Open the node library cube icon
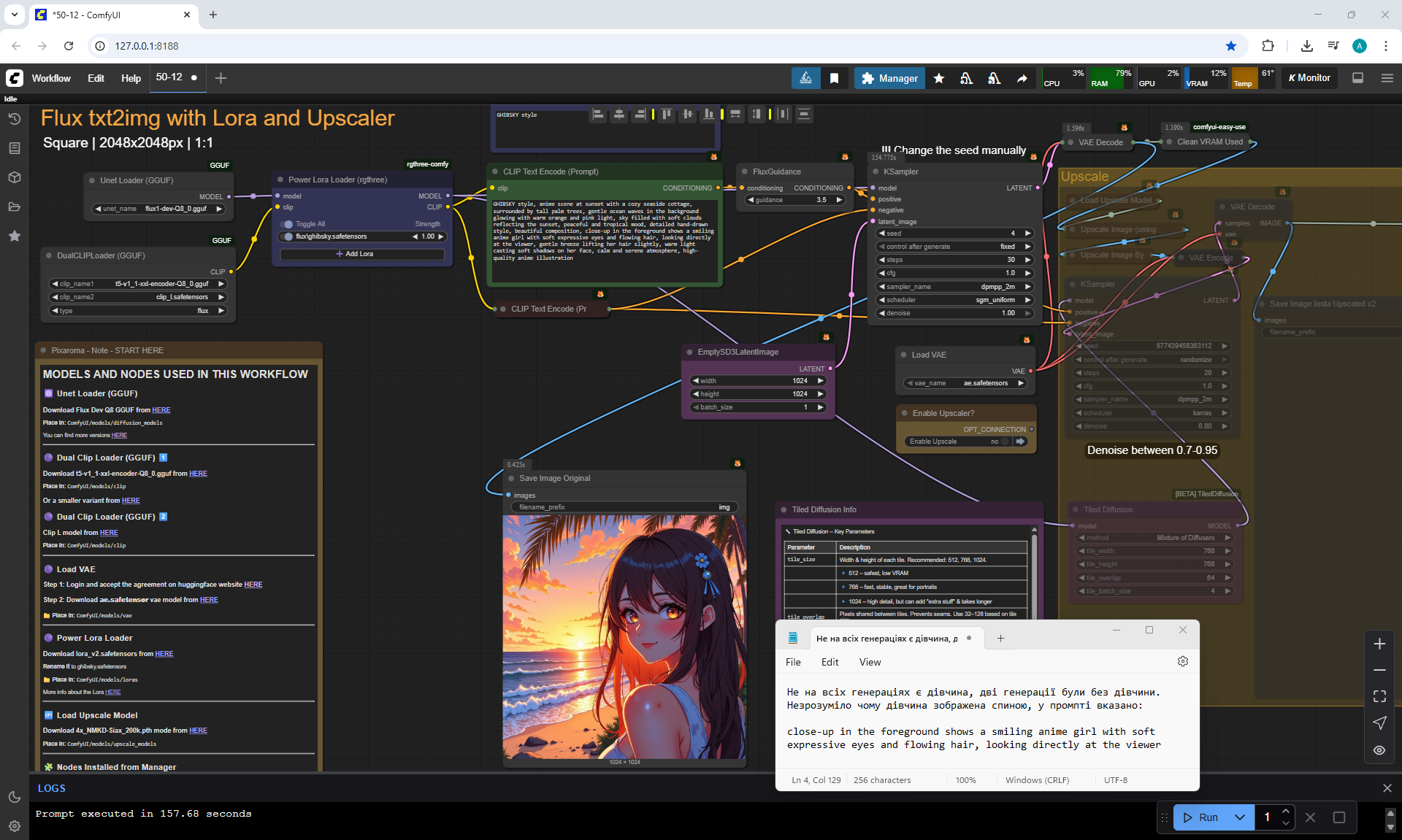Screen dimensions: 1402x840 (14, 177)
